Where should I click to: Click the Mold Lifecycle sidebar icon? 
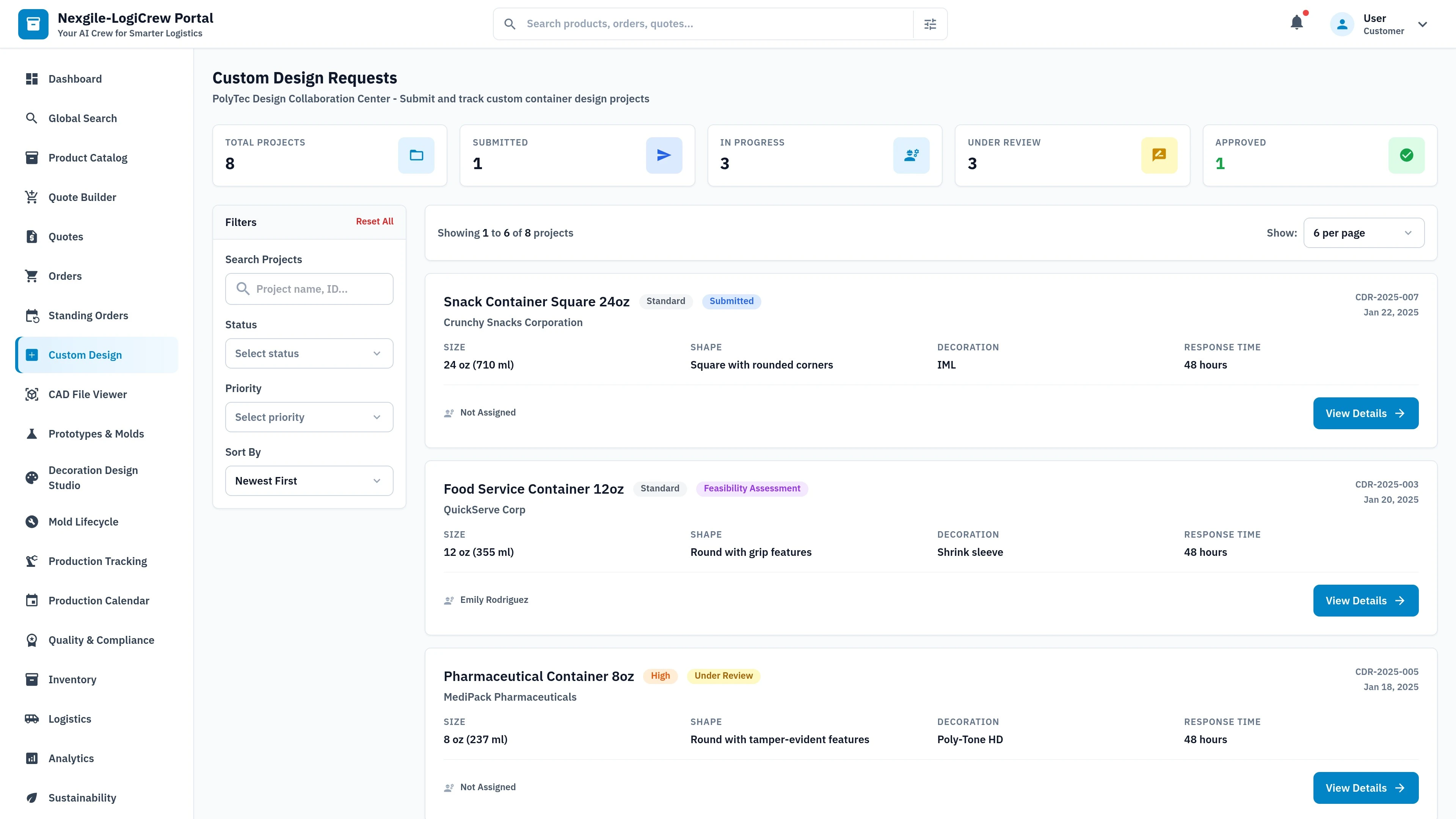point(31,521)
